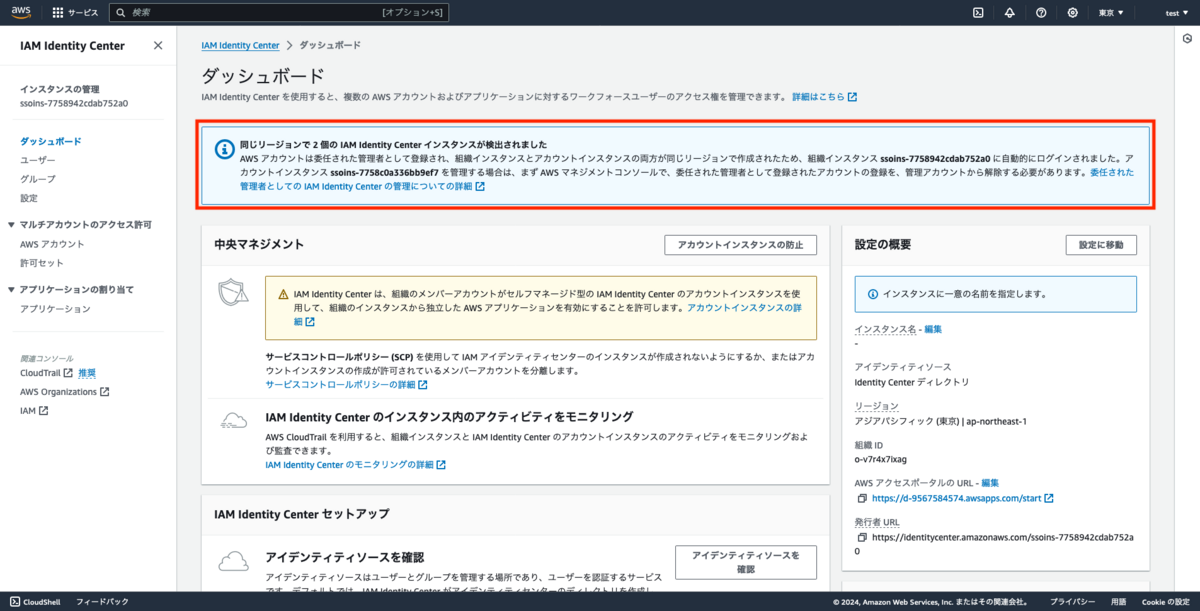Click 設定に移動 button

1101,245
